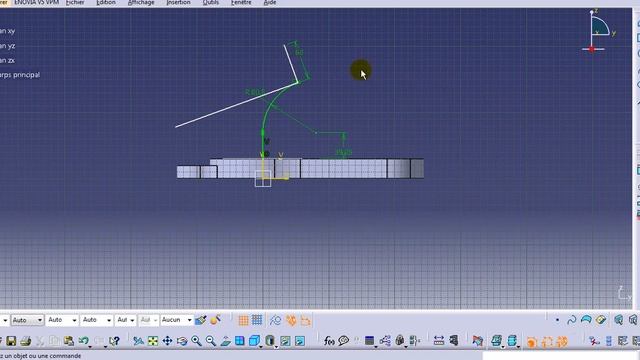Open the Fichier menu

coord(75,2)
